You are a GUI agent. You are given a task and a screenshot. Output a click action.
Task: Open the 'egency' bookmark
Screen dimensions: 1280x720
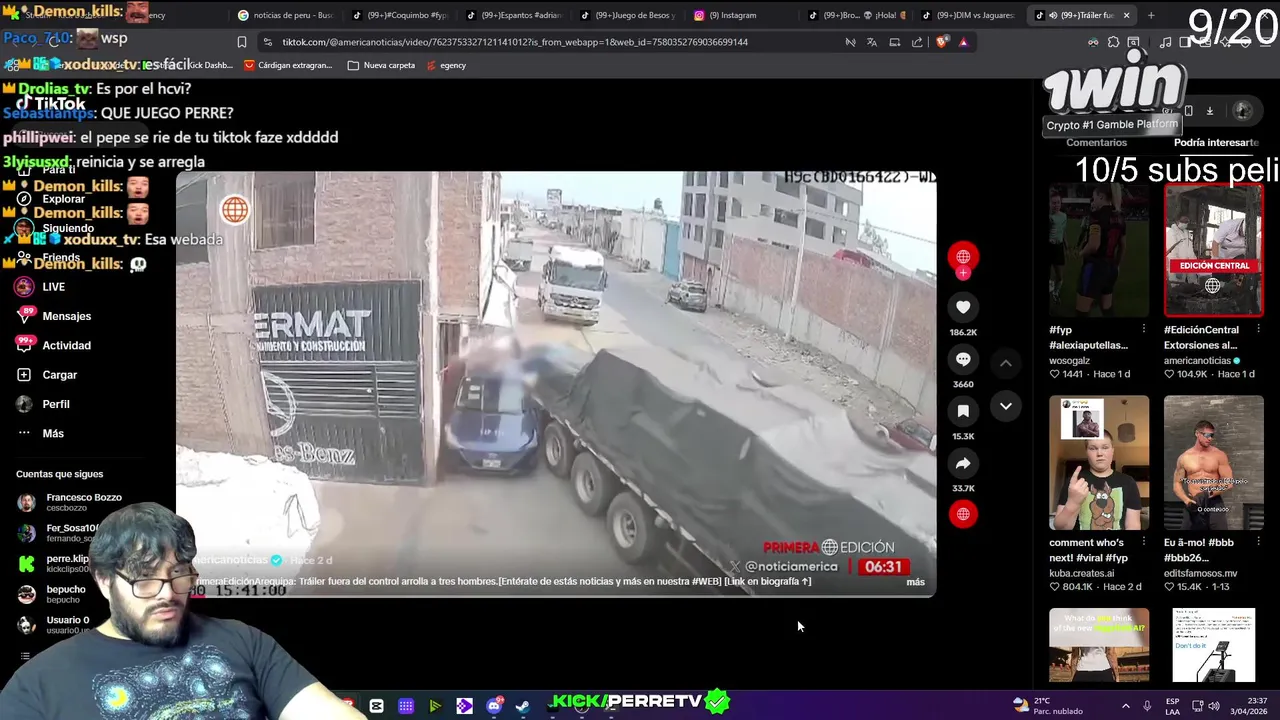(x=446, y=65)
